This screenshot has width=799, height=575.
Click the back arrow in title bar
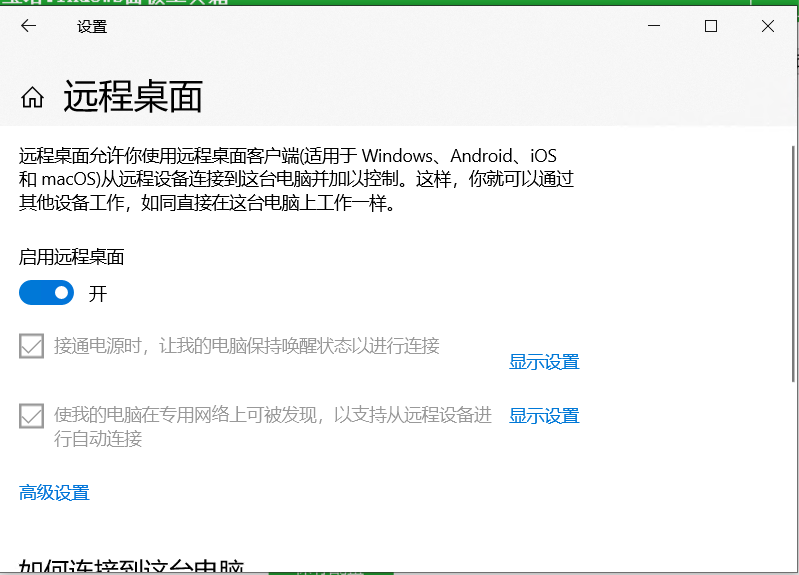(28, 27)
